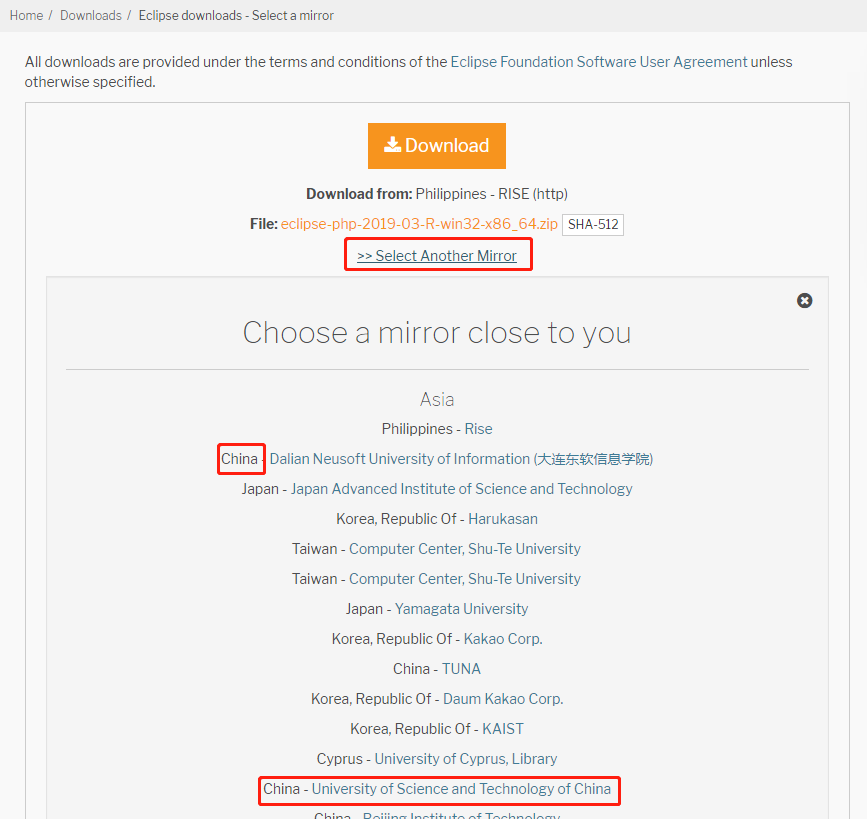The width and height of the screenshot is (867, 819).
Task: Choose the KAIST mirror
Action: click(502, 728)
